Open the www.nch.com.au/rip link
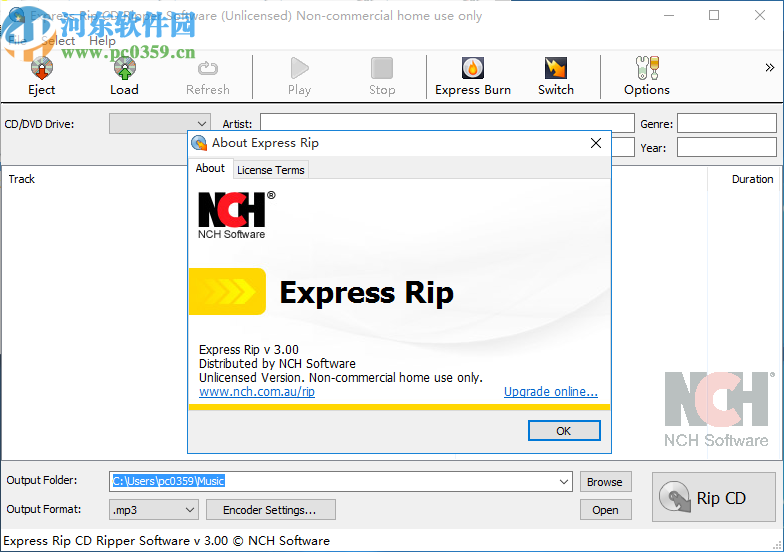Viewport: 784px width, 552px height. [257, 392]
